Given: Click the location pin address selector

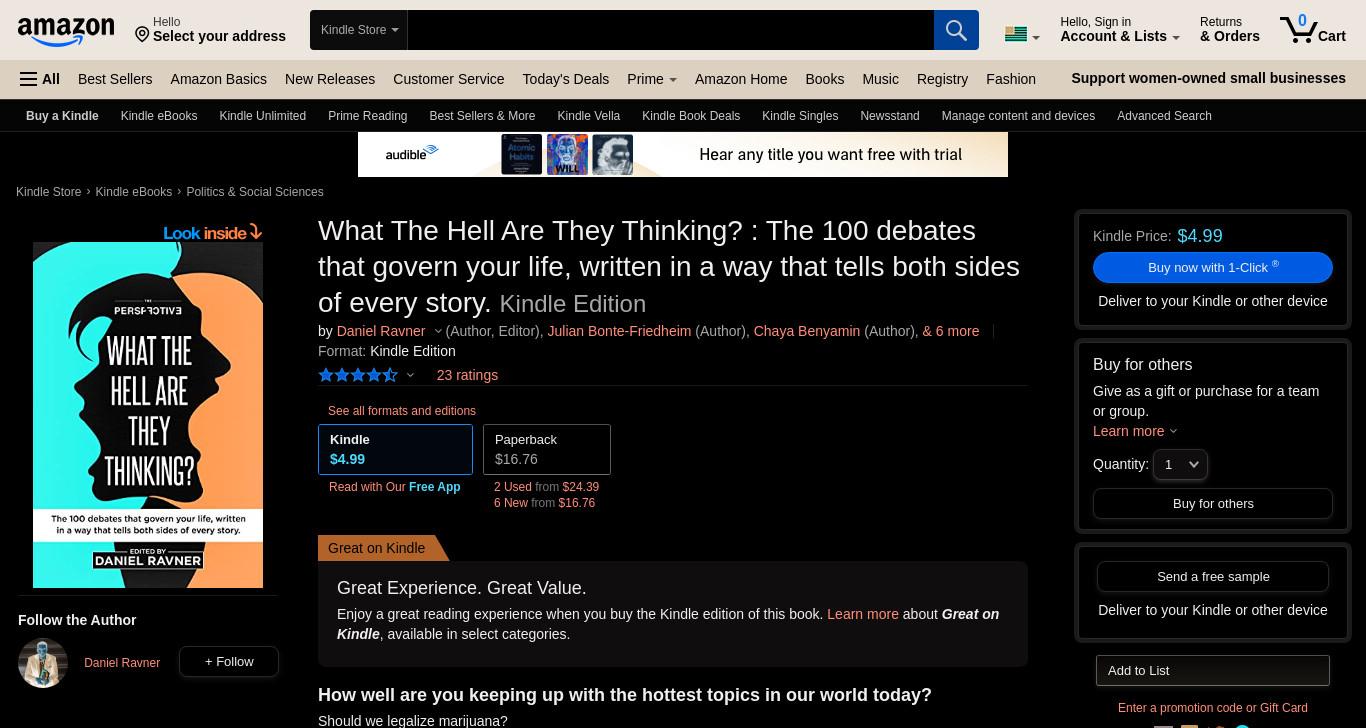Looking at the screenshot, I should 211,29.
